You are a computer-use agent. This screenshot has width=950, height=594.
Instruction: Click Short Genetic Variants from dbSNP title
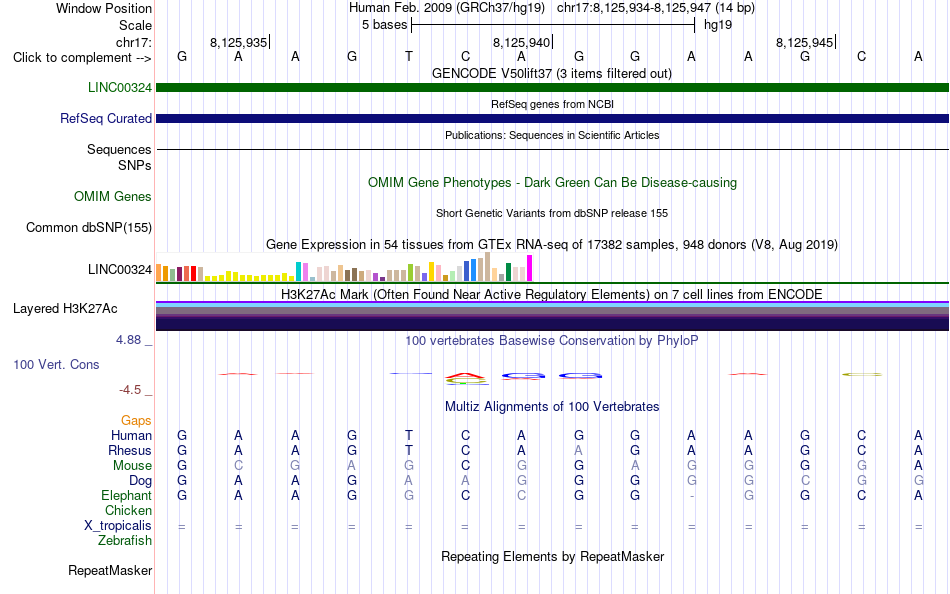coord(552,213)
